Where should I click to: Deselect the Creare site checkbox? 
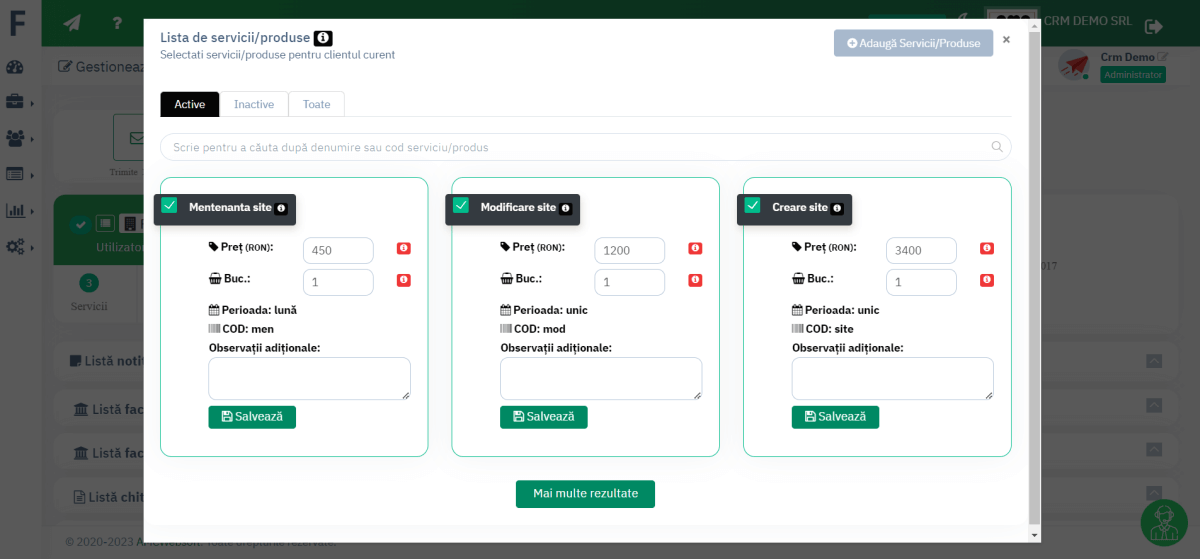pyautogui.click(x=753, y=206)
